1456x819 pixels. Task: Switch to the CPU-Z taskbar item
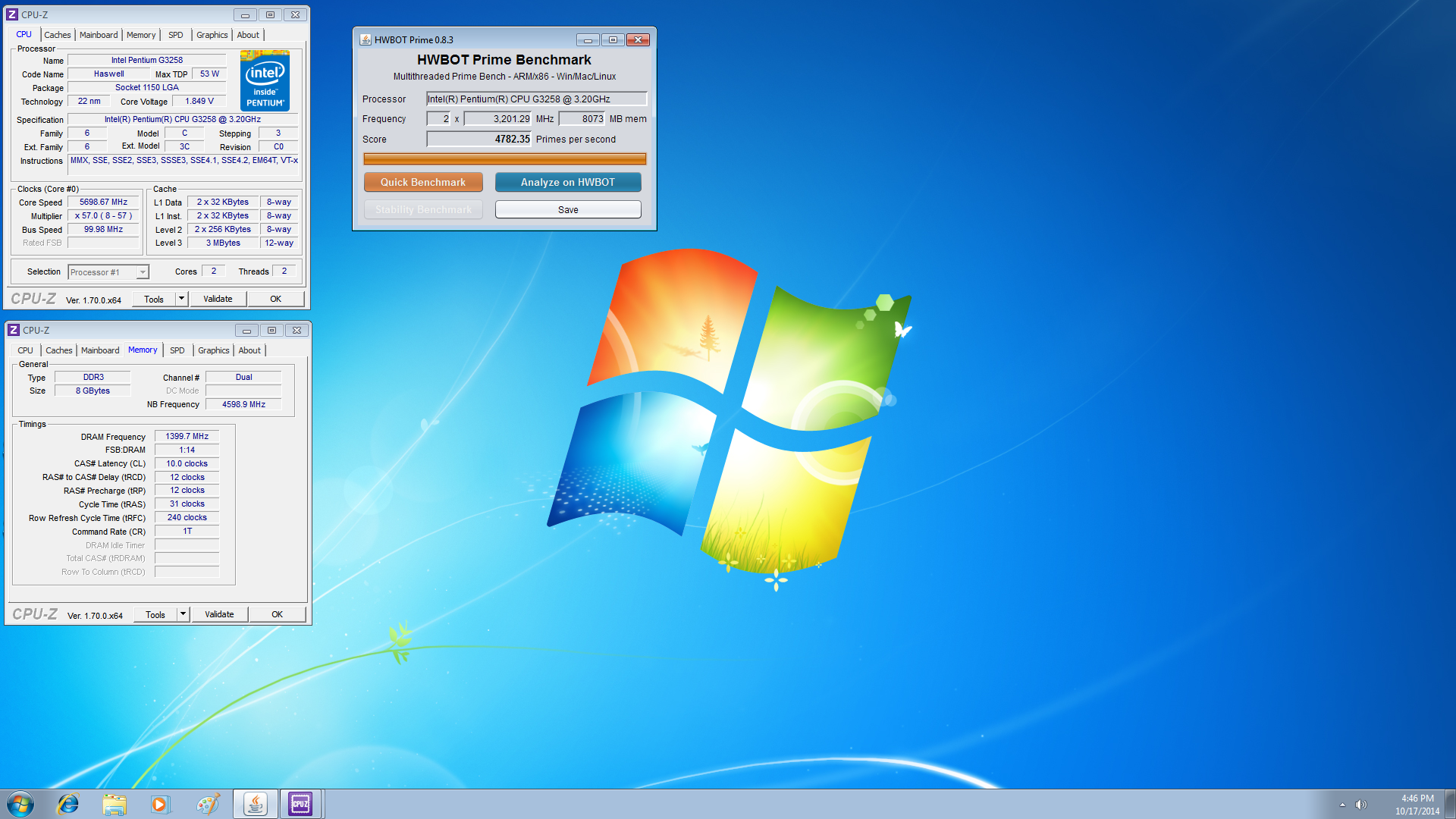(301, 804)
